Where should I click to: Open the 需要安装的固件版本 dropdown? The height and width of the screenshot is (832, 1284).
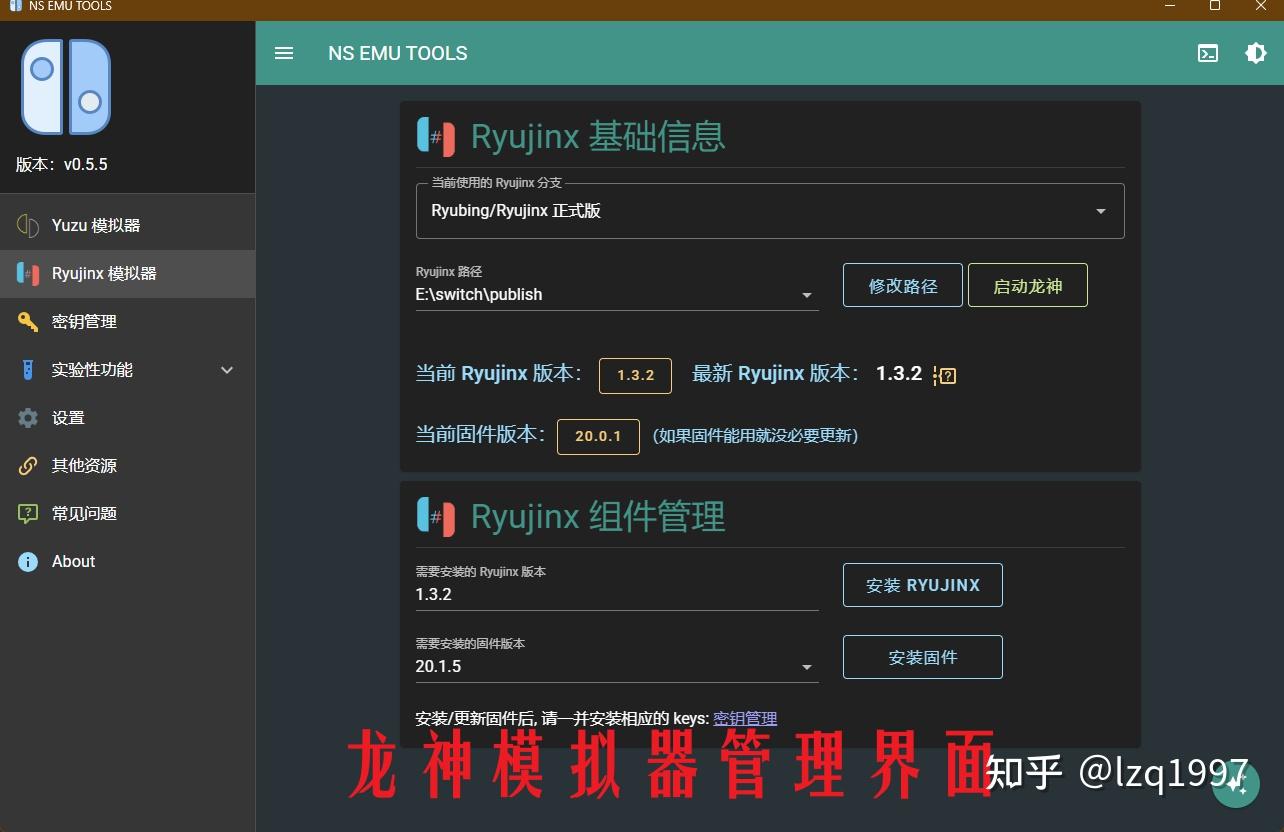tap(807, 666)
